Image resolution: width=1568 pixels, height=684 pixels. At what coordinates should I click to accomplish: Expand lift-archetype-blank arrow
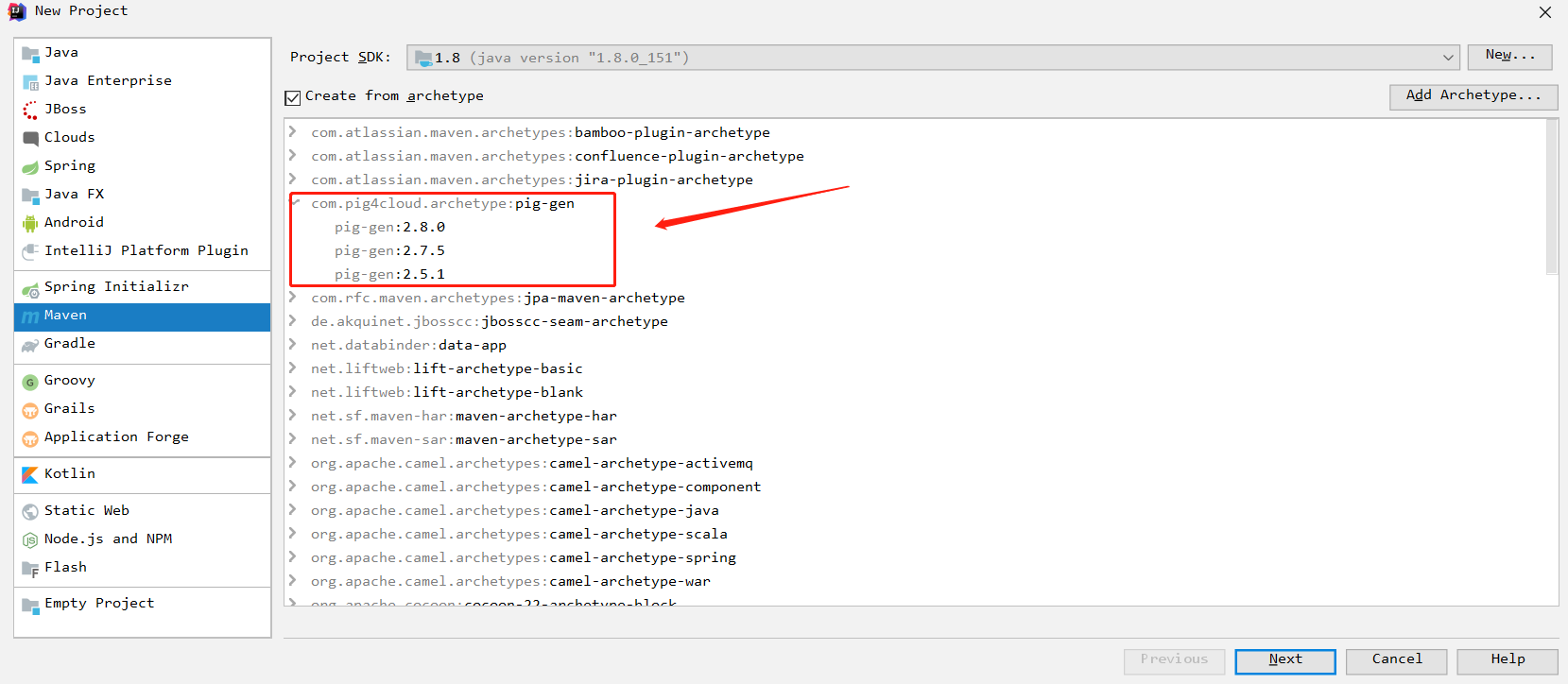(x=293, y=391)
